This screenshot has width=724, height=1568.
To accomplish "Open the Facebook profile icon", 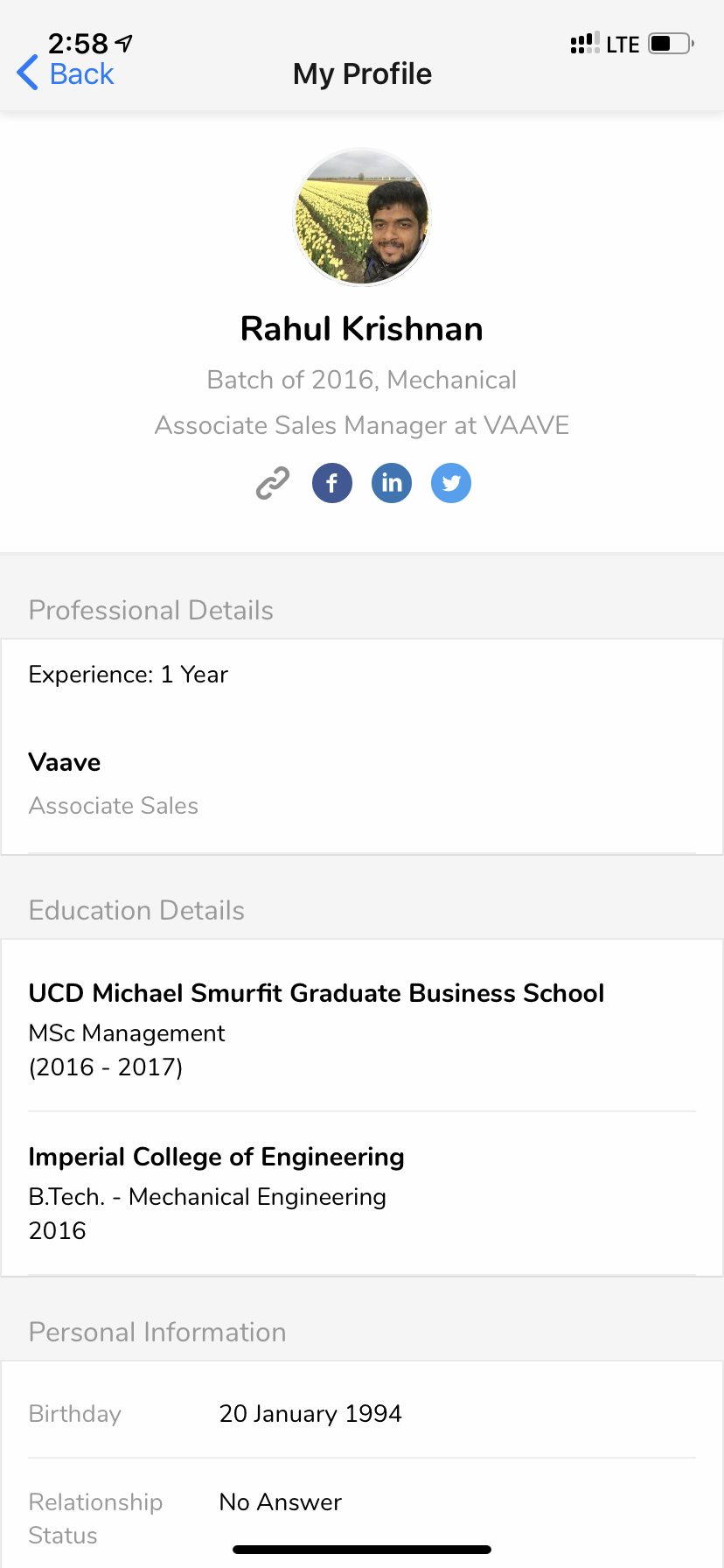I will (332, 483).
